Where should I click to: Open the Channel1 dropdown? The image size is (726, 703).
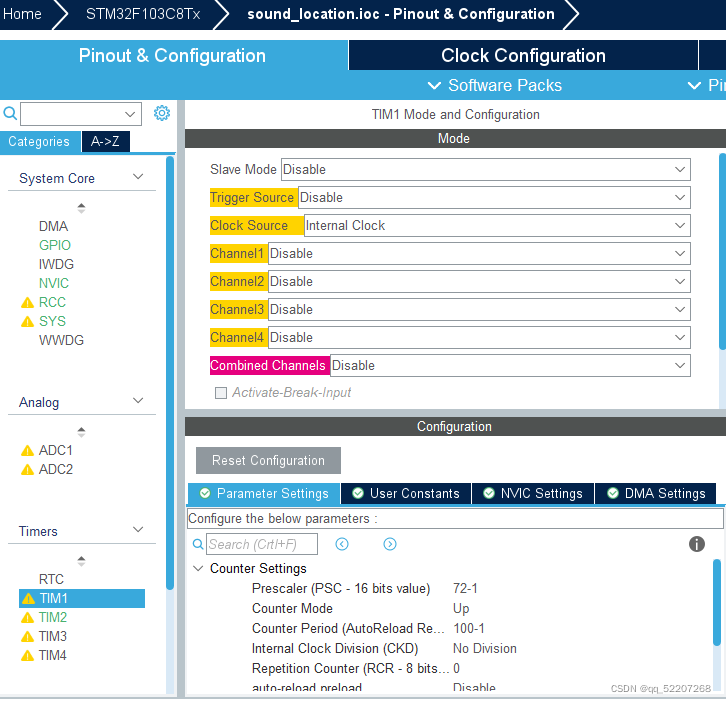coord(479,254)
